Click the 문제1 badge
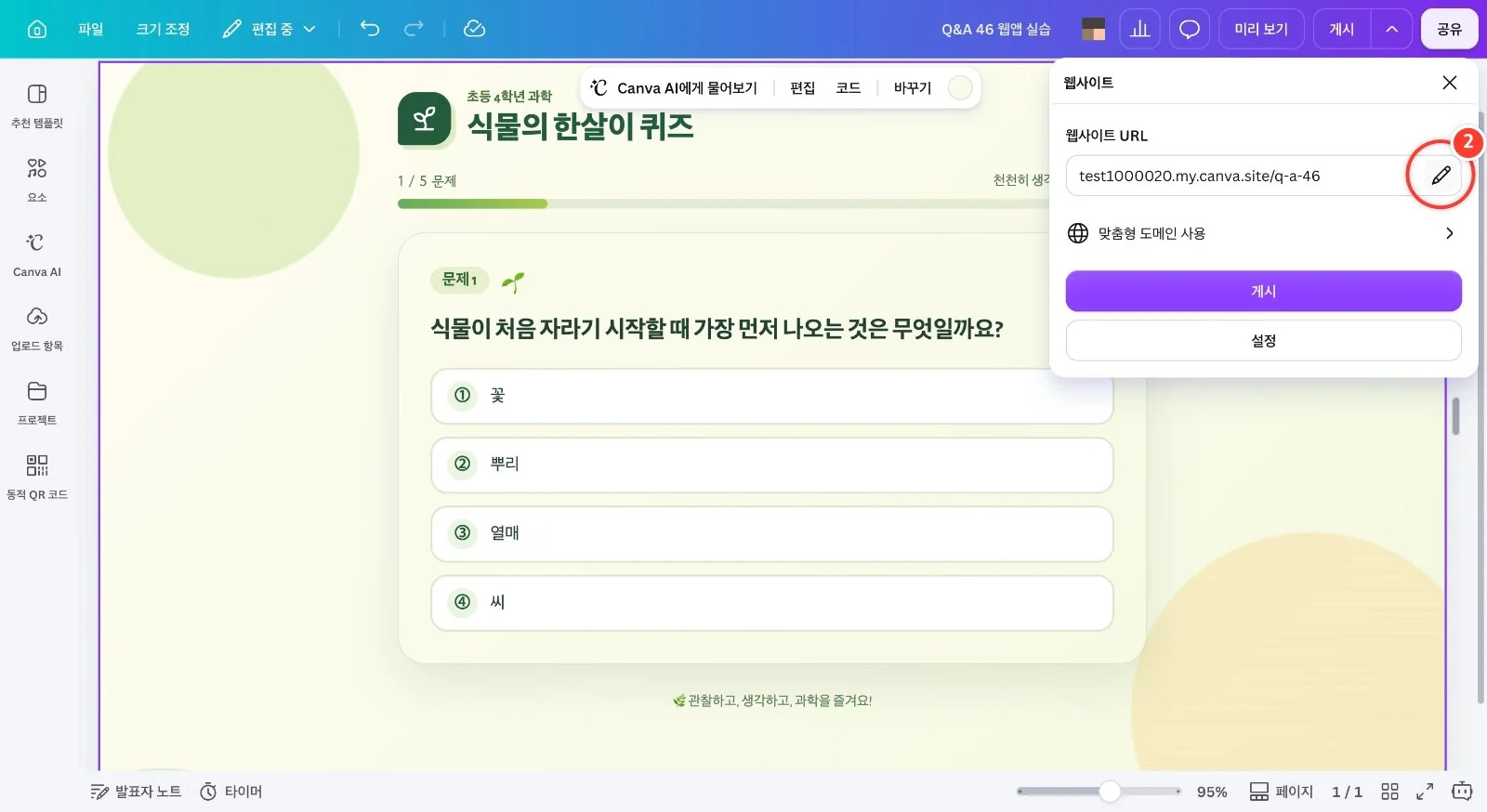1487x812 pixels. (x=459, y=280)
